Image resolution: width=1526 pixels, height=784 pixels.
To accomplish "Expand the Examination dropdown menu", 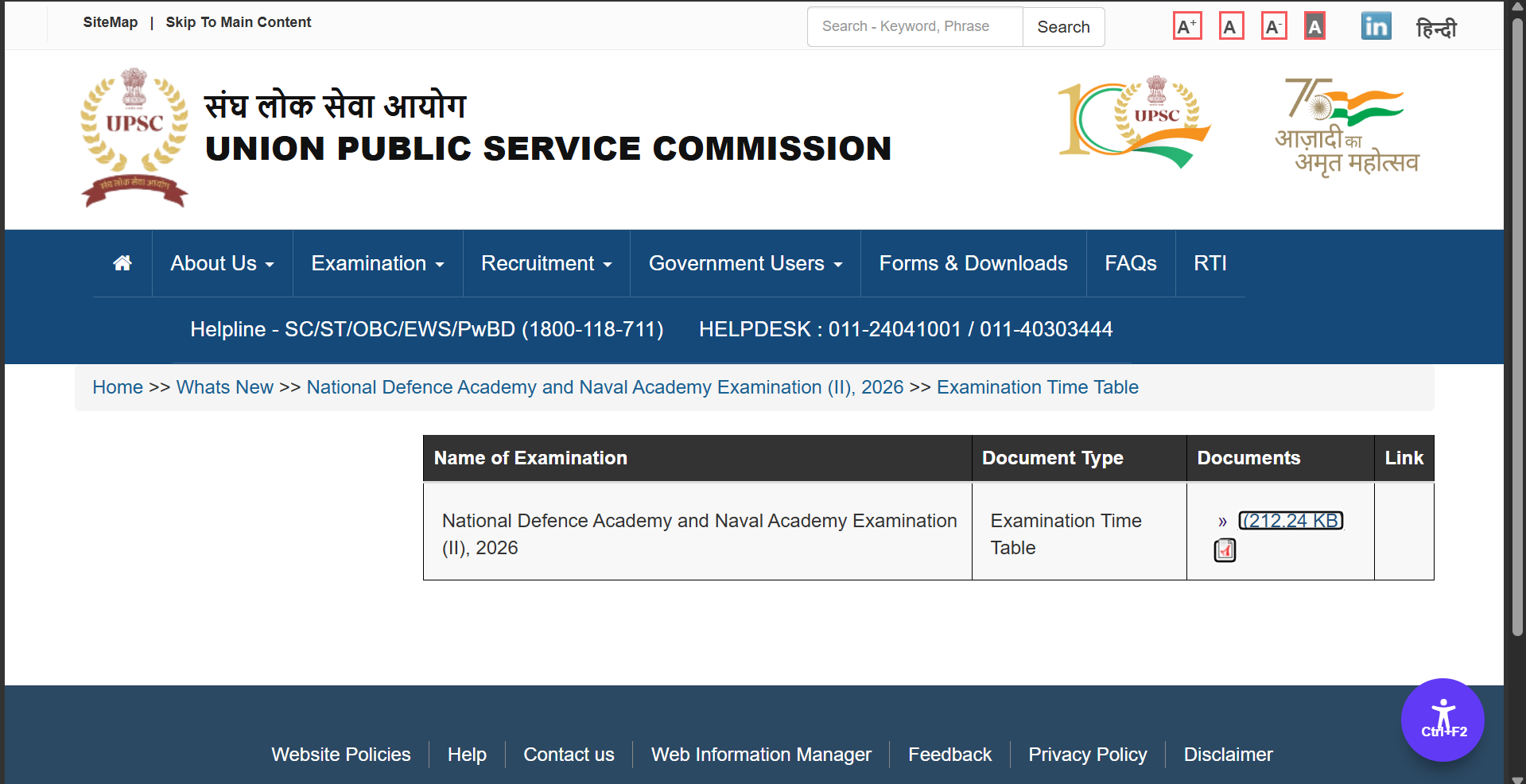I will tap(378, 263).
